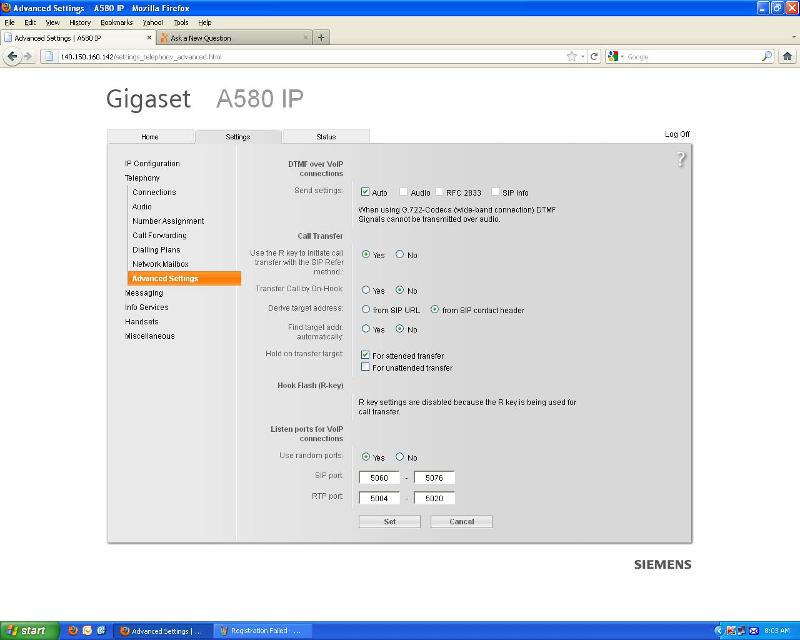Select No for R key call transfer
The width and height of the screenshot is (800, 640).
click(399, 254)
